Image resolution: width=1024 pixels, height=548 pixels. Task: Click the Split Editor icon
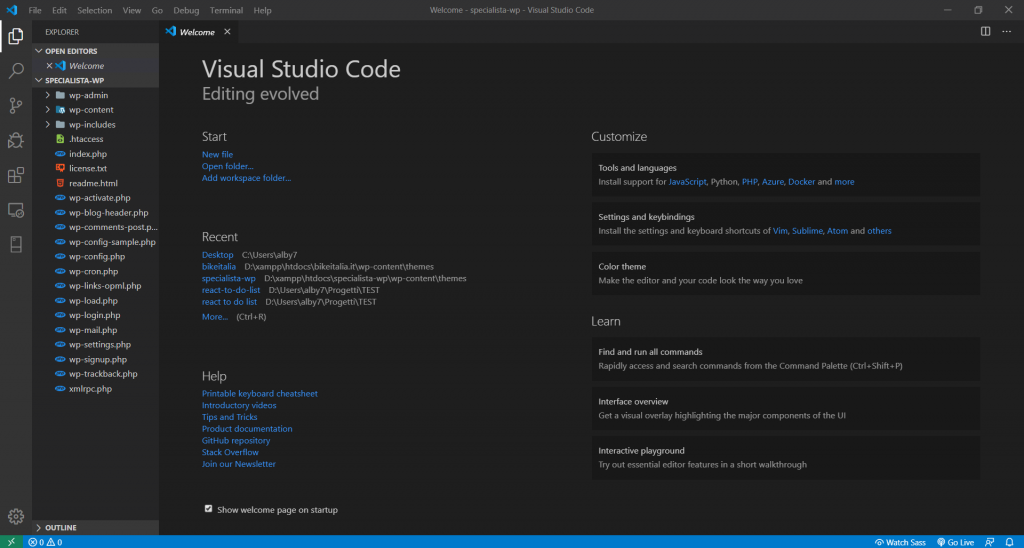[985, 32]
